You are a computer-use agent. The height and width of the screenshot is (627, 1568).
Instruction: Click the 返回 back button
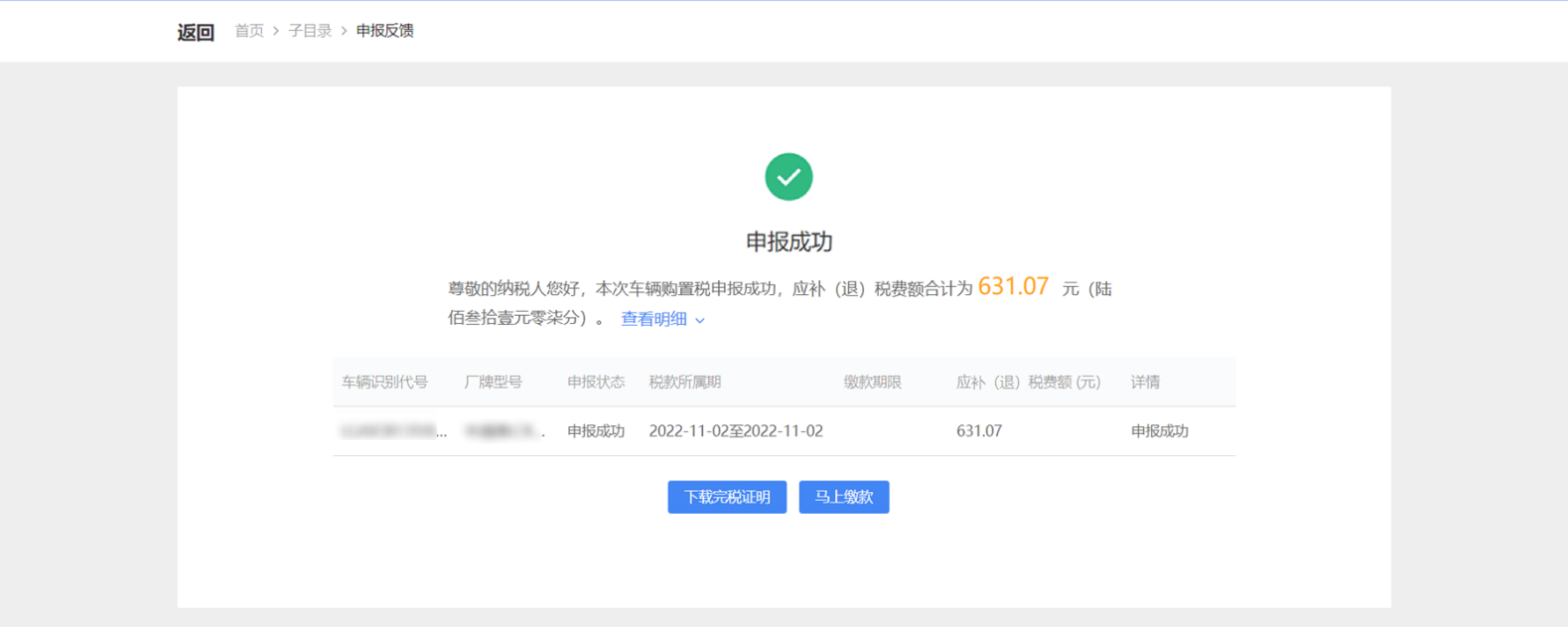(x=196, y=32)
